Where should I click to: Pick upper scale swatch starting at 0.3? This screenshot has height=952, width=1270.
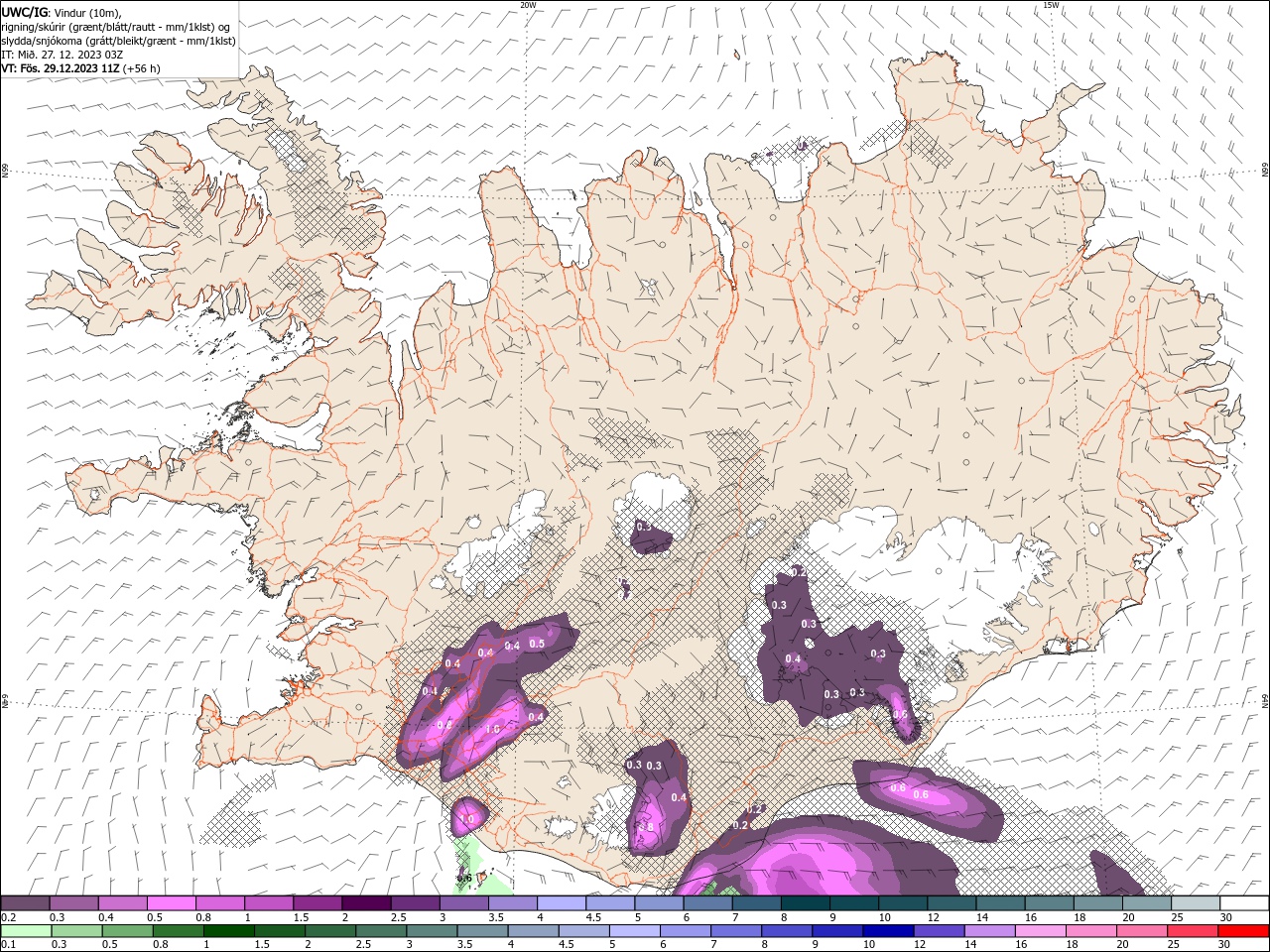(73, 903)
